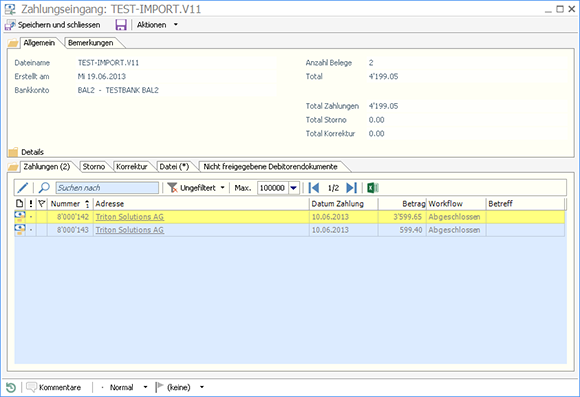Focus the Suchen nach search field

[107, 188]
